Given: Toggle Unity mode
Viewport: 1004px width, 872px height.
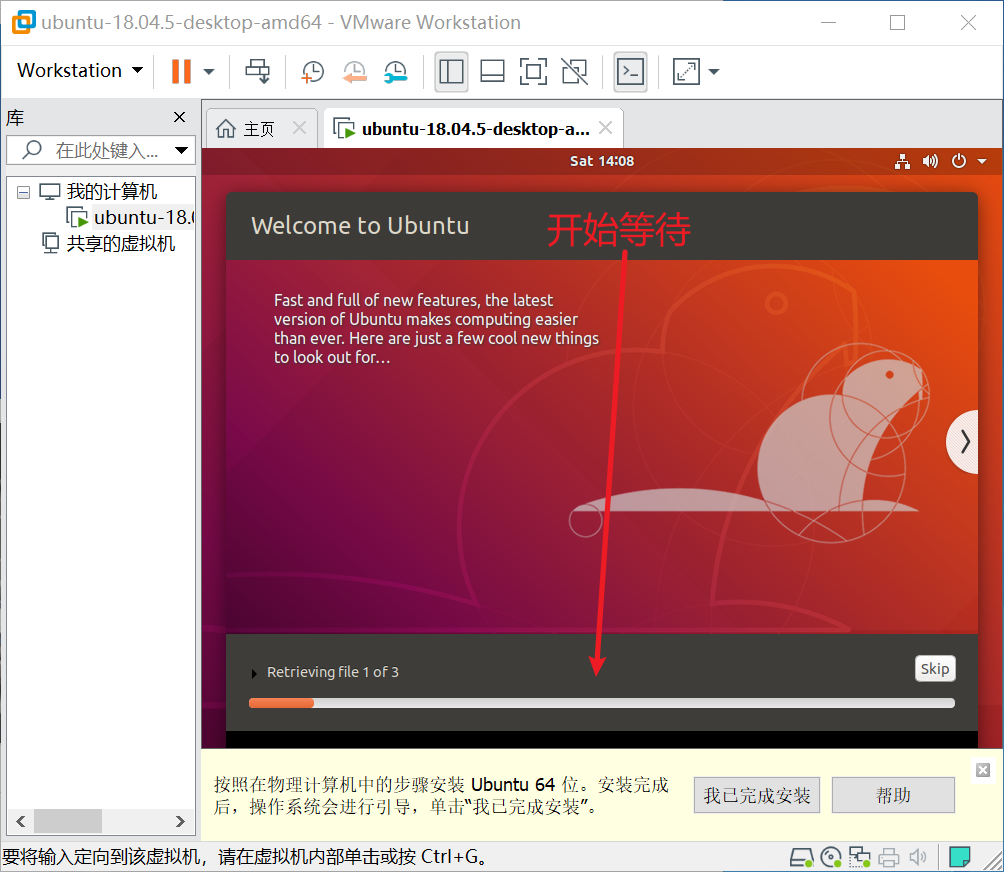Looking at the screenshot, I should (574, 72).
